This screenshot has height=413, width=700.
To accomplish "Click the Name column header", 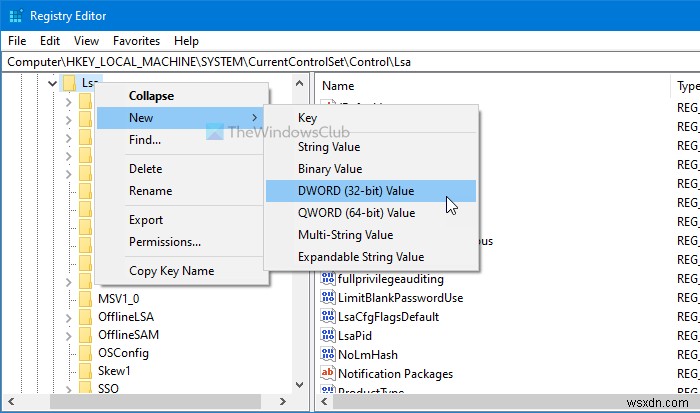I will (x=339, y=86).
